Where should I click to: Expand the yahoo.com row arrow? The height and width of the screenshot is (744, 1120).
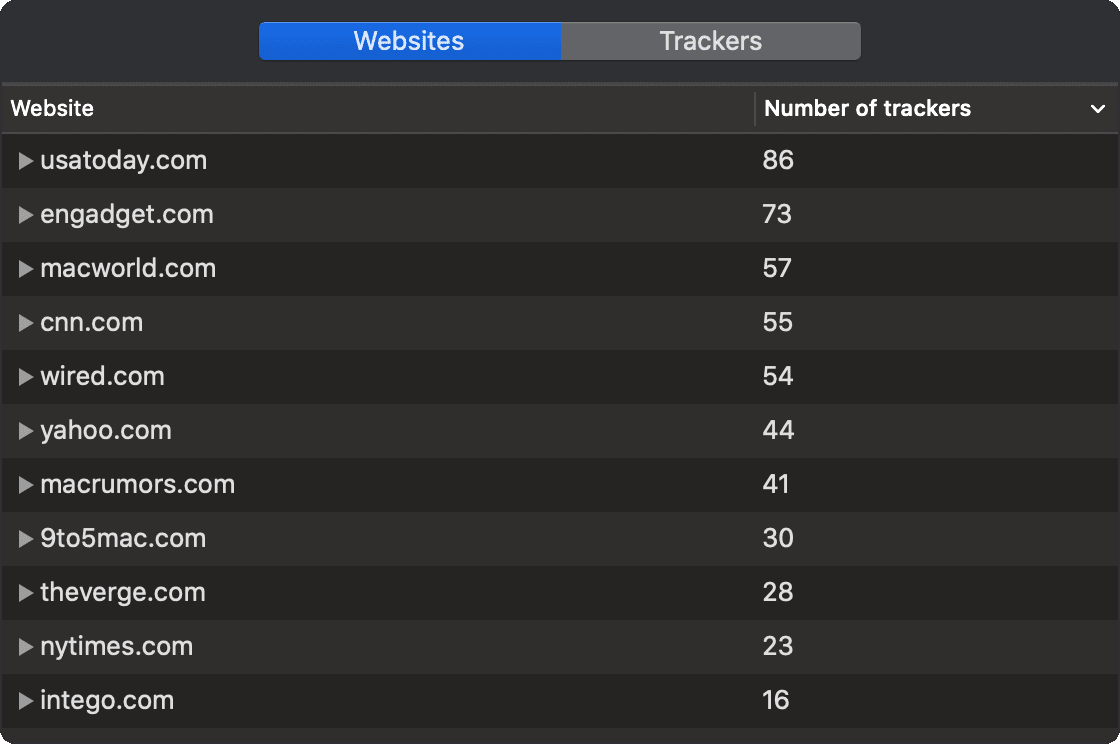[x=26, y=431]
